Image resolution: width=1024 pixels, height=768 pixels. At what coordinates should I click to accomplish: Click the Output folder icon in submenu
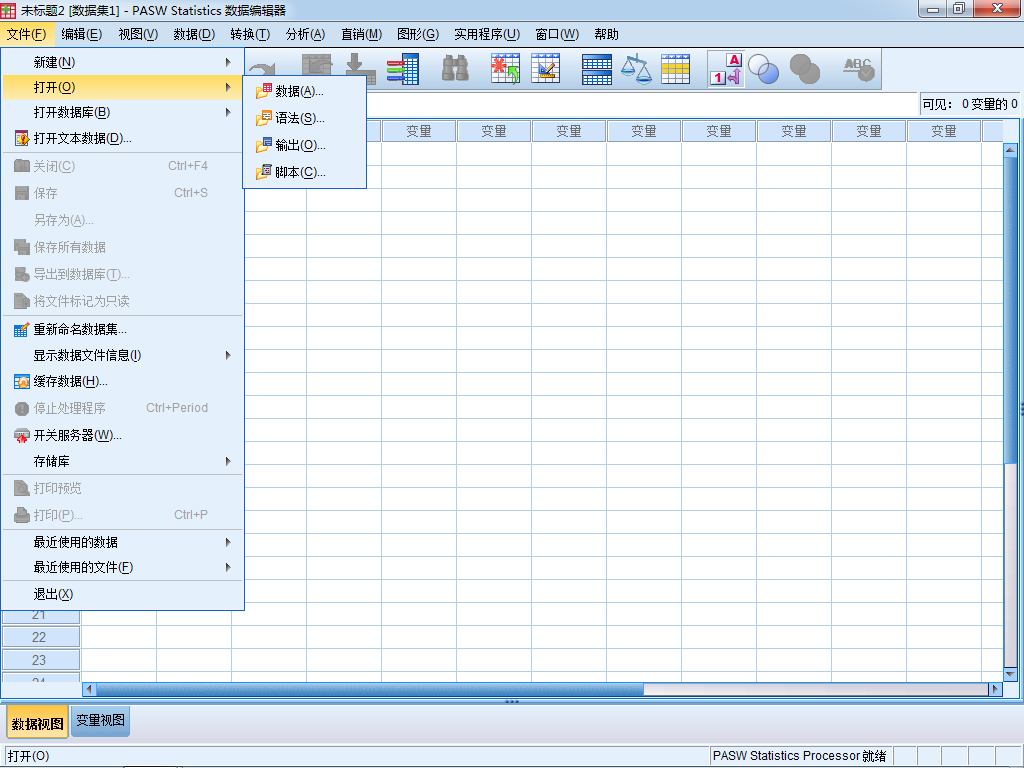pos(263,145)
